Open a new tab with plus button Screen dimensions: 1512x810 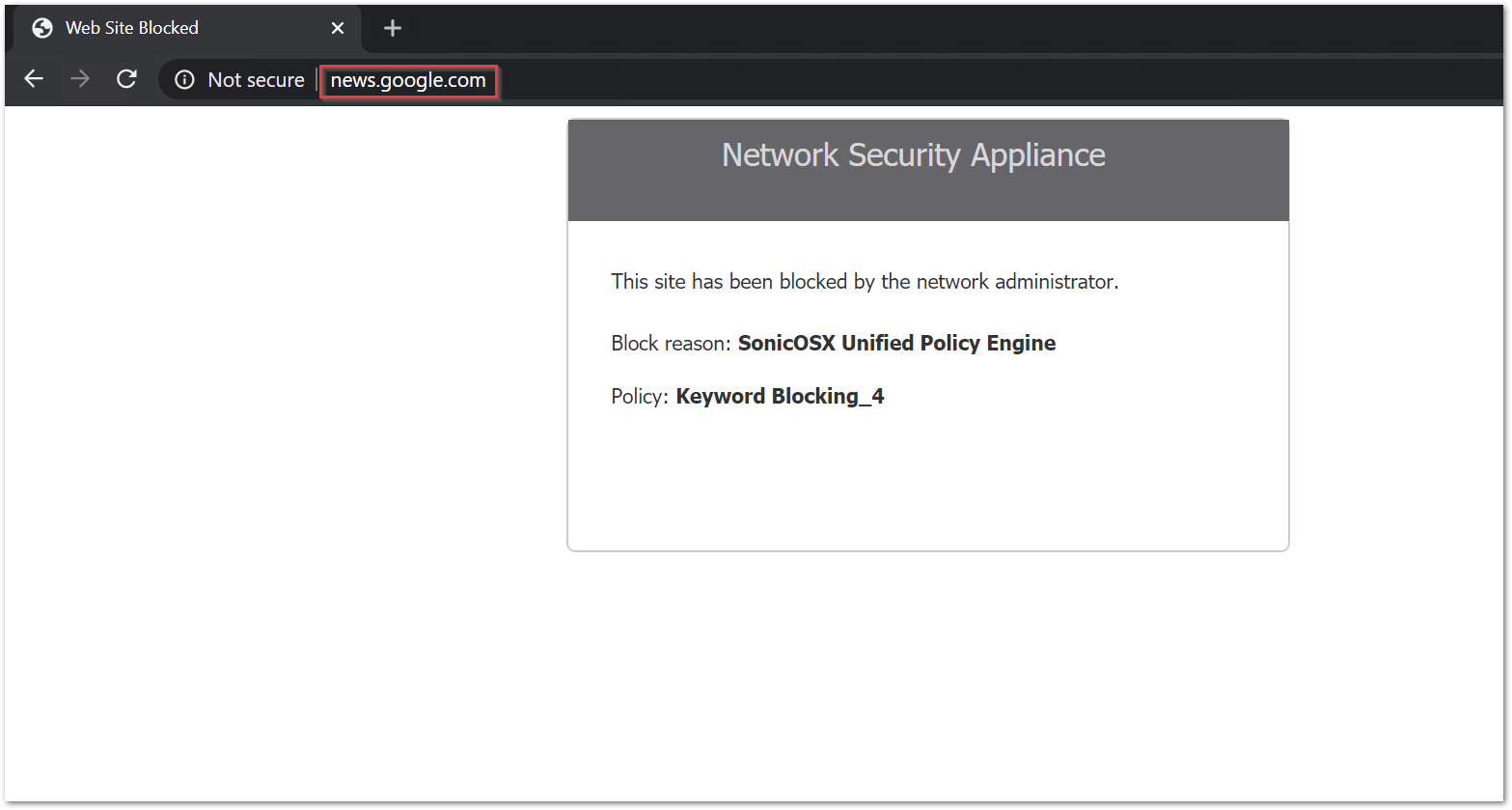pyautogui.click(x=392, y=28)
